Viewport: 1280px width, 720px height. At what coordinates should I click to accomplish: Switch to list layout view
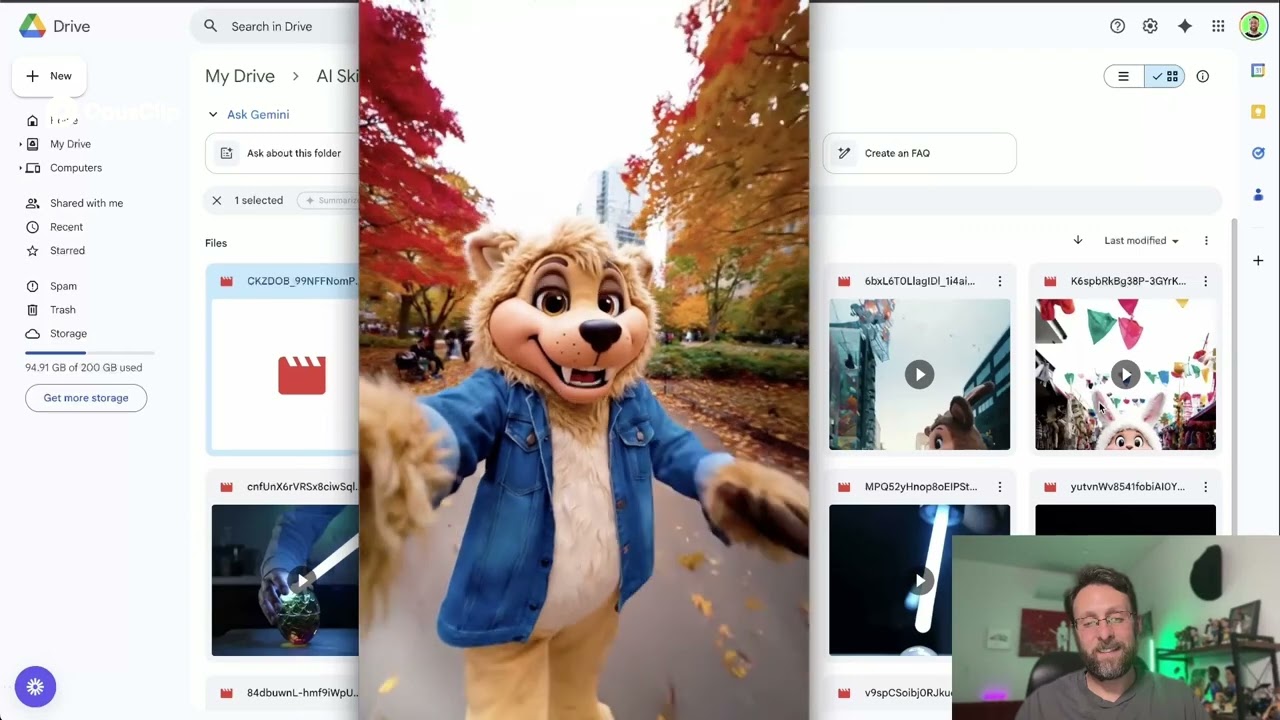coord(1124,76)
